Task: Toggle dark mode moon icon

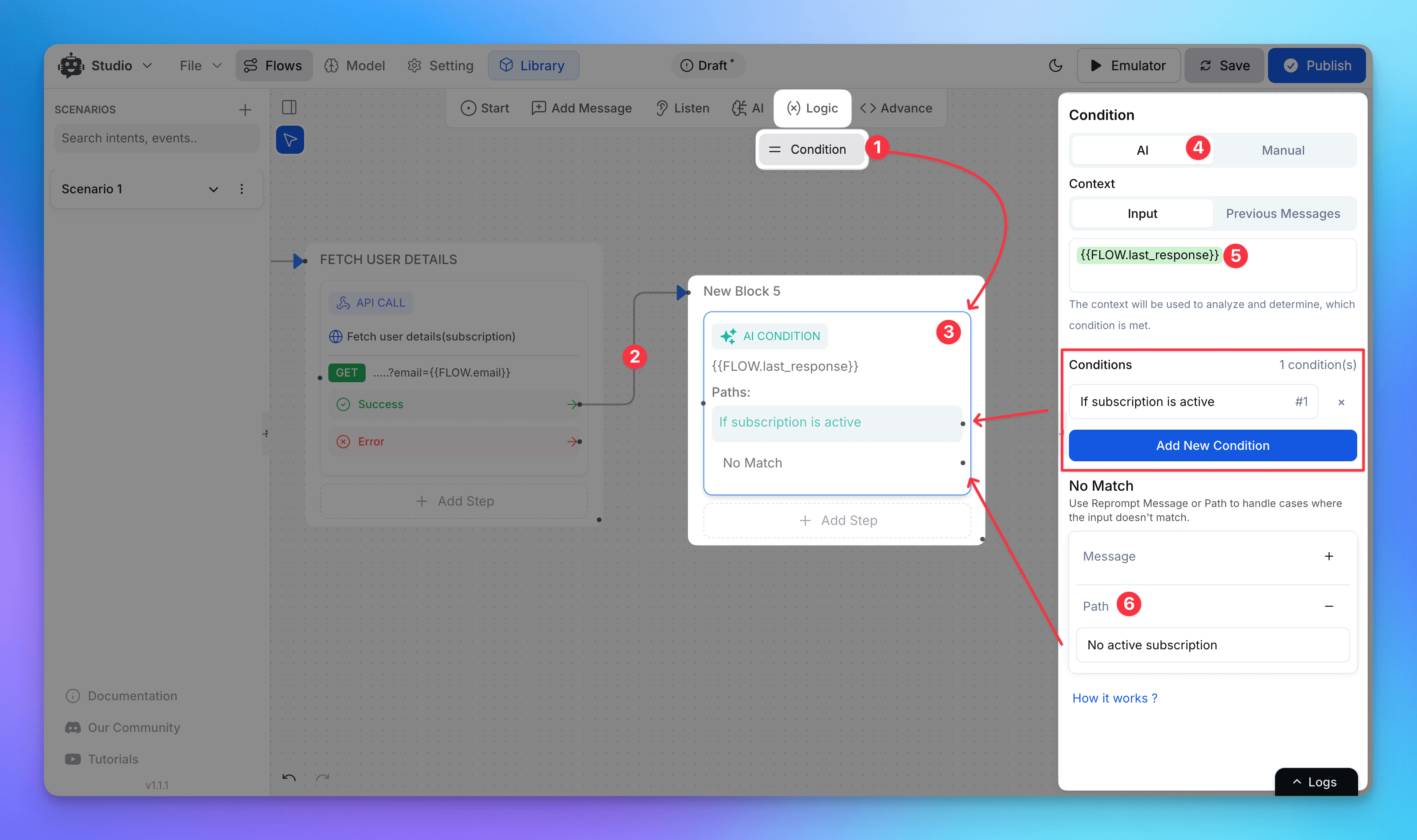Action: pos(1055,65)
